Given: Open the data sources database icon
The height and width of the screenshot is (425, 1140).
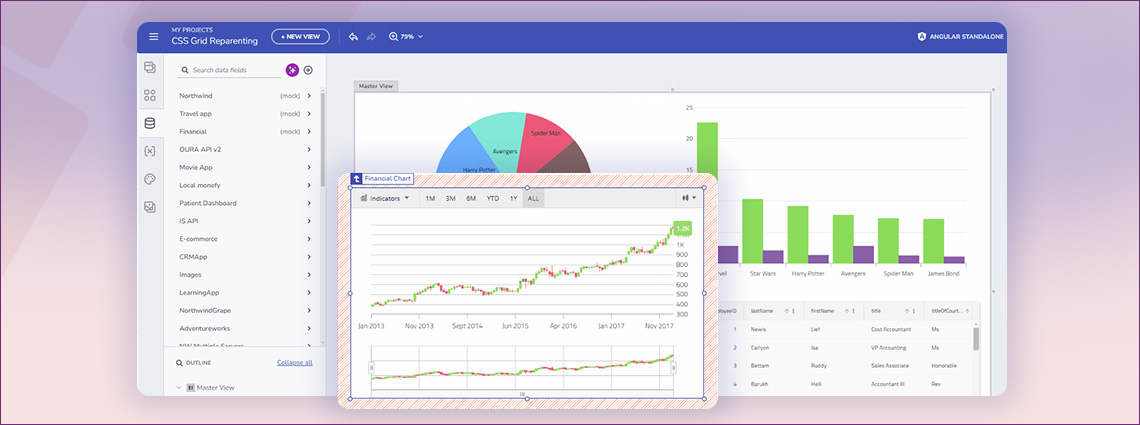Looking at the screenshot, I should (150, 124).
